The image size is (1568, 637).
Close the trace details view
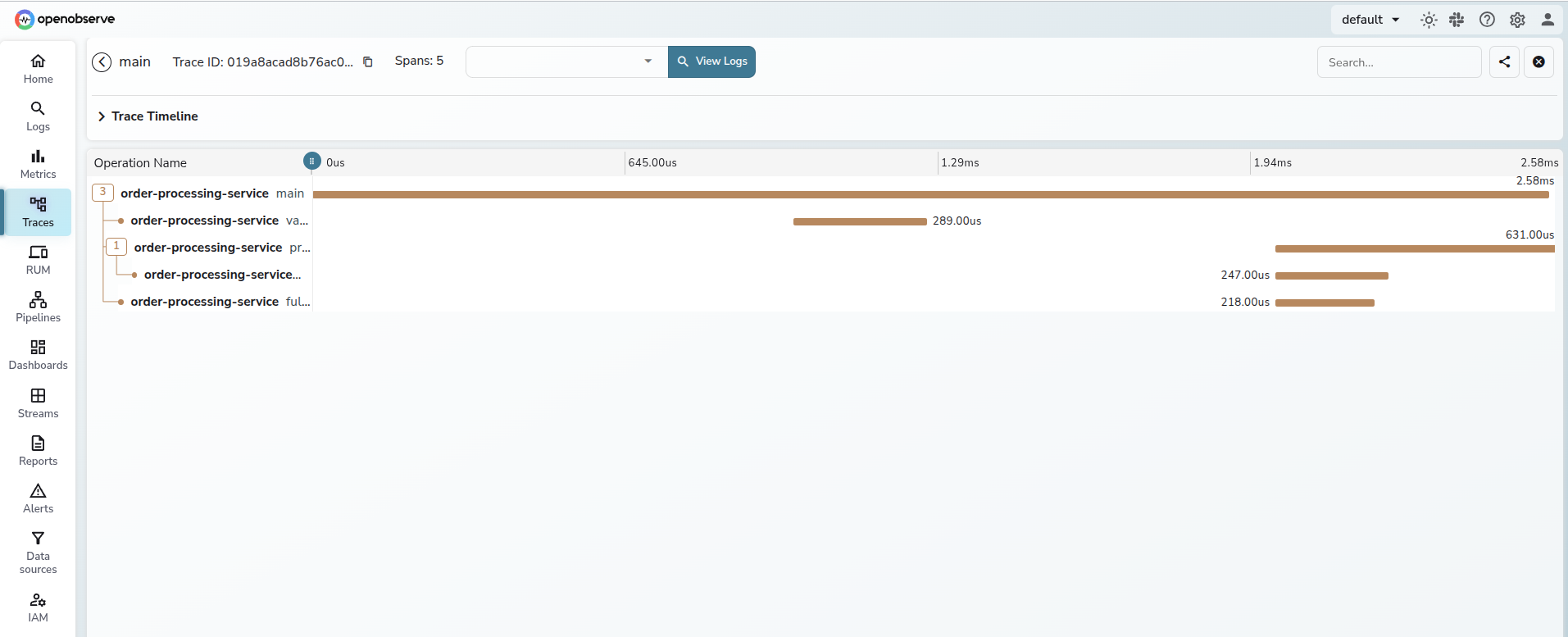[x=1538, y=61]
